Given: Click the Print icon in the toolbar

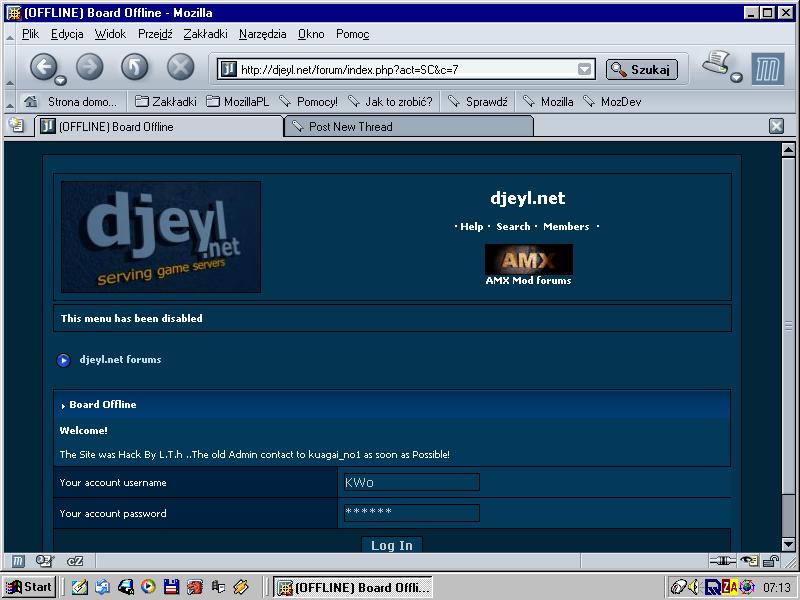Looking at the screenshot, I should [716, 62].
